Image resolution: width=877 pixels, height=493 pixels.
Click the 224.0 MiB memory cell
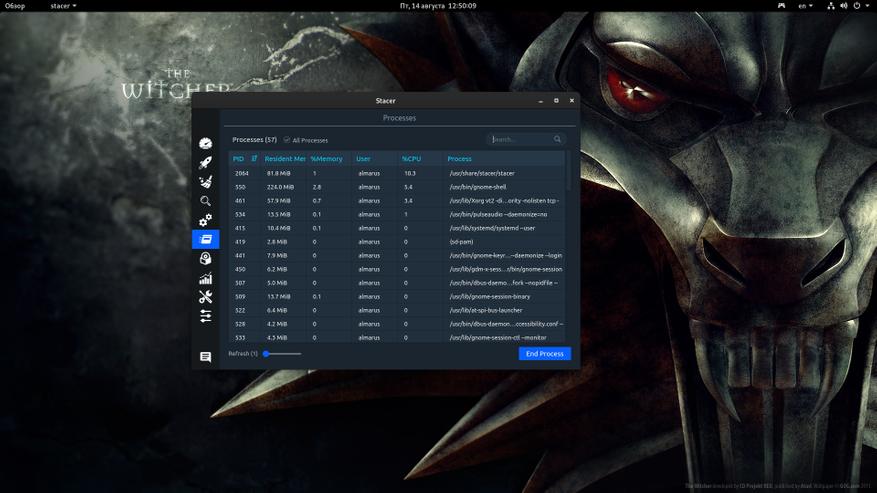tap(280, 187)
